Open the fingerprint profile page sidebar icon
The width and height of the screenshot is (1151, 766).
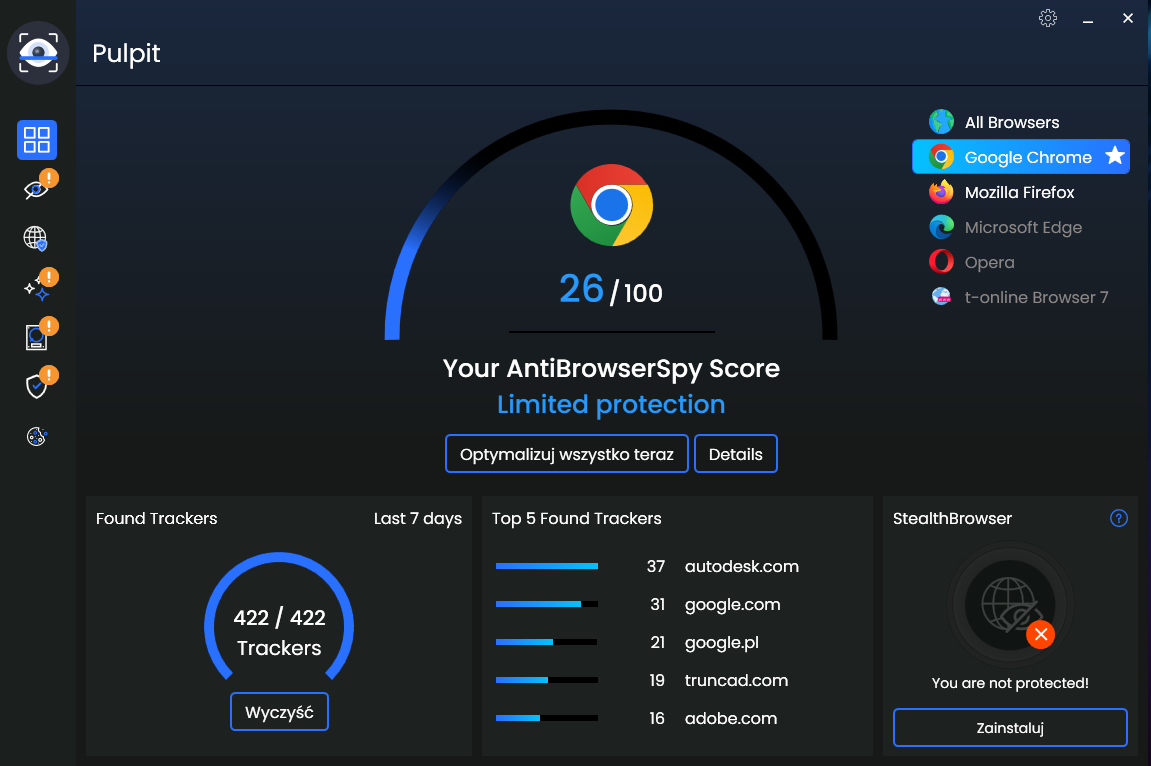[x=36, y=337]
